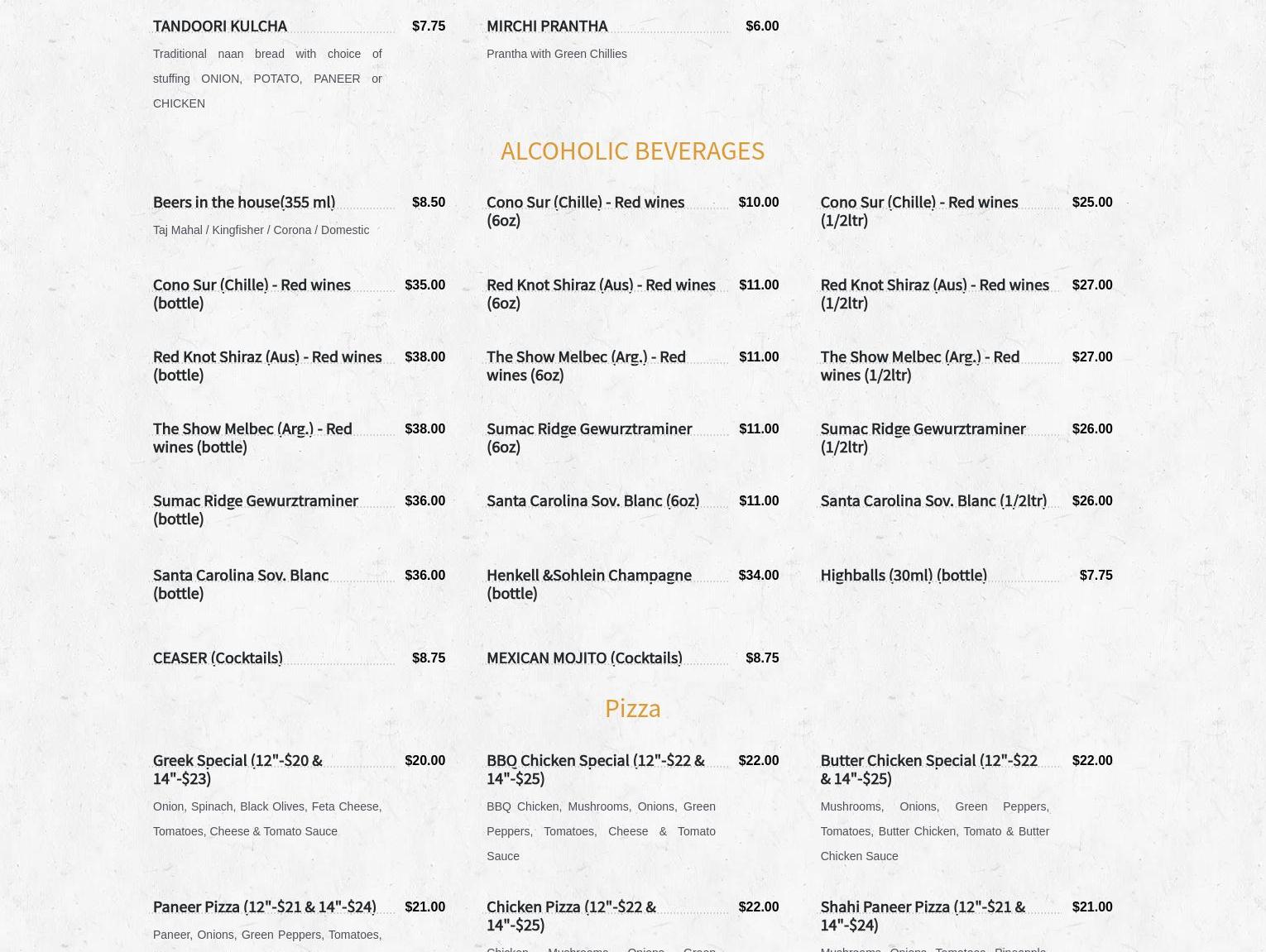Click the $6.00 price of Mirchi Prantha
Image resolution: width=1266 pixels, height=952 pixels.
coord(762,26)
